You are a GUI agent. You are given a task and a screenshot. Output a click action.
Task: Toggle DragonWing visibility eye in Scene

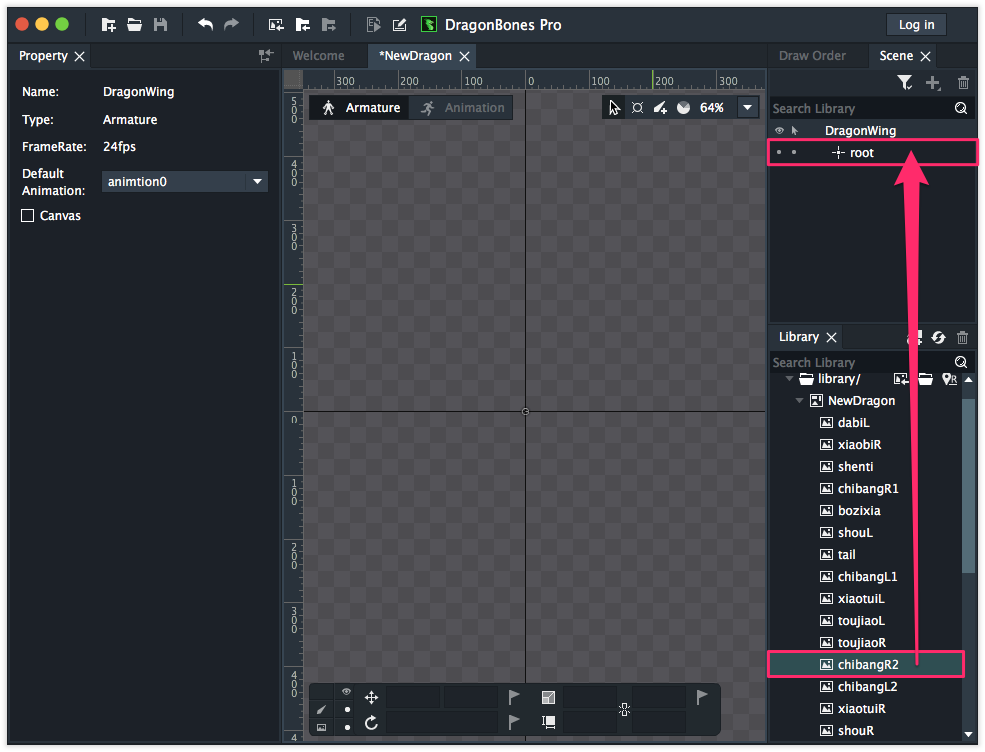click(x=779, y=131)
